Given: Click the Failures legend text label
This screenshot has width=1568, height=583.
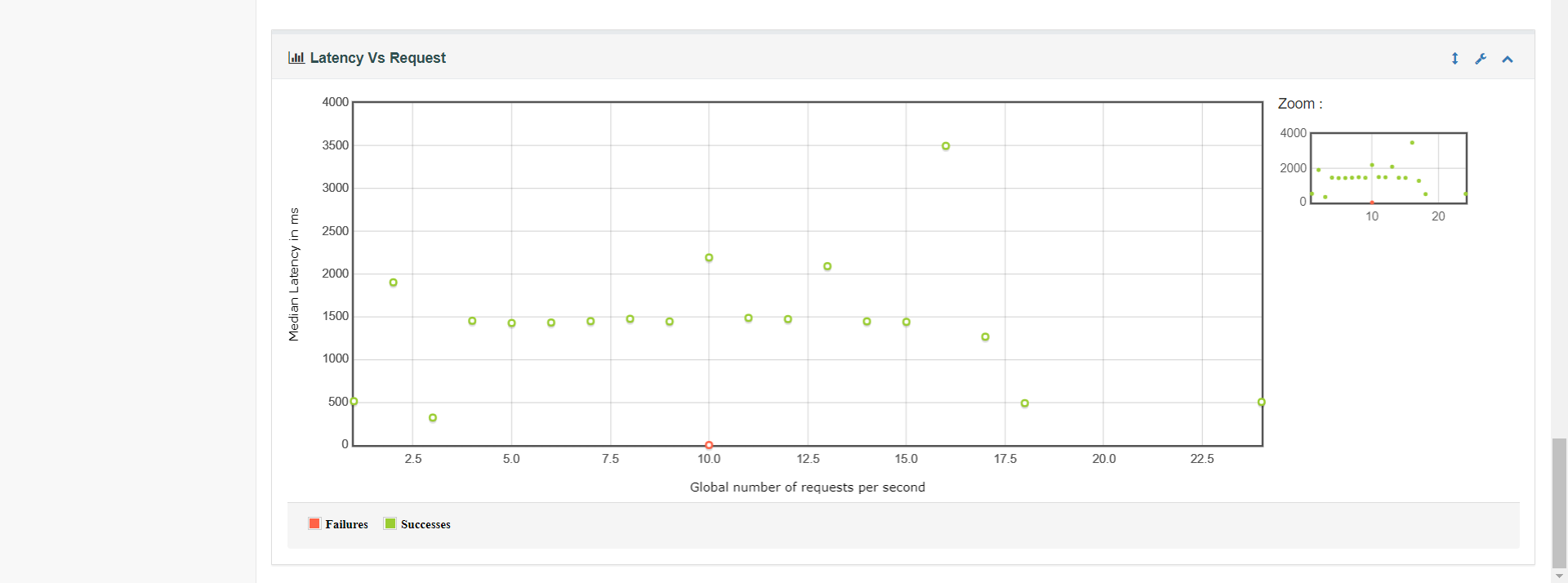Looking at the screenshot, I should tap(345, 524).
